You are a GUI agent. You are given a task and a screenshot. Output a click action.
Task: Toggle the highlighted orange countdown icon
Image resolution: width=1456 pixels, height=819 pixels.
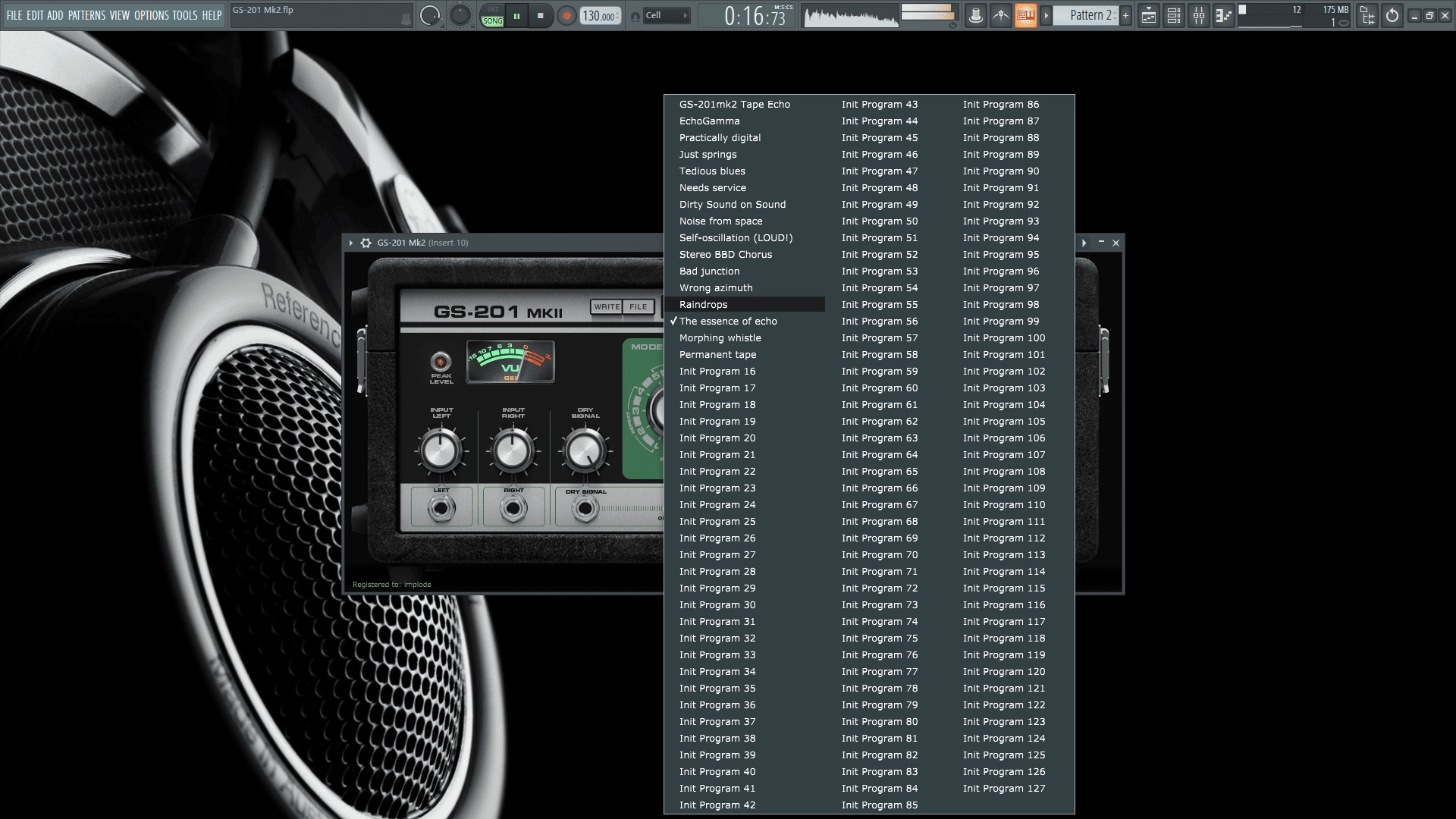1025,15
